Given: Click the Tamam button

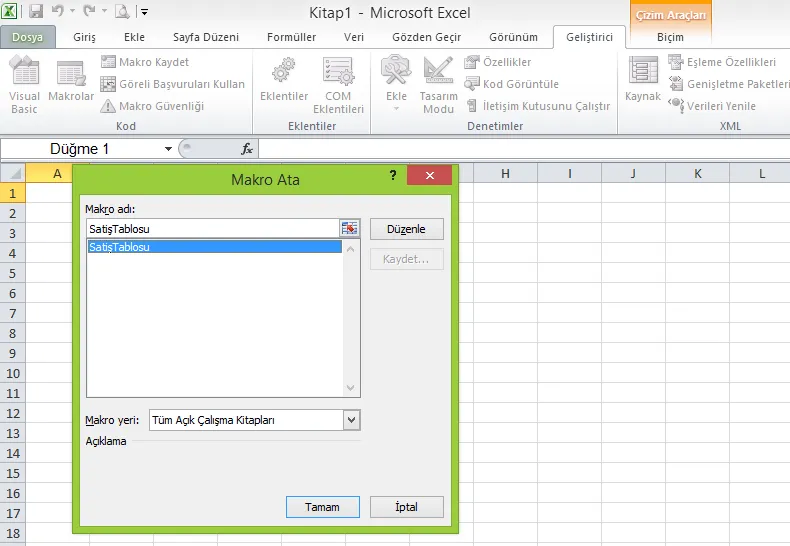Looking at the screenshot, I should [321, 507].
